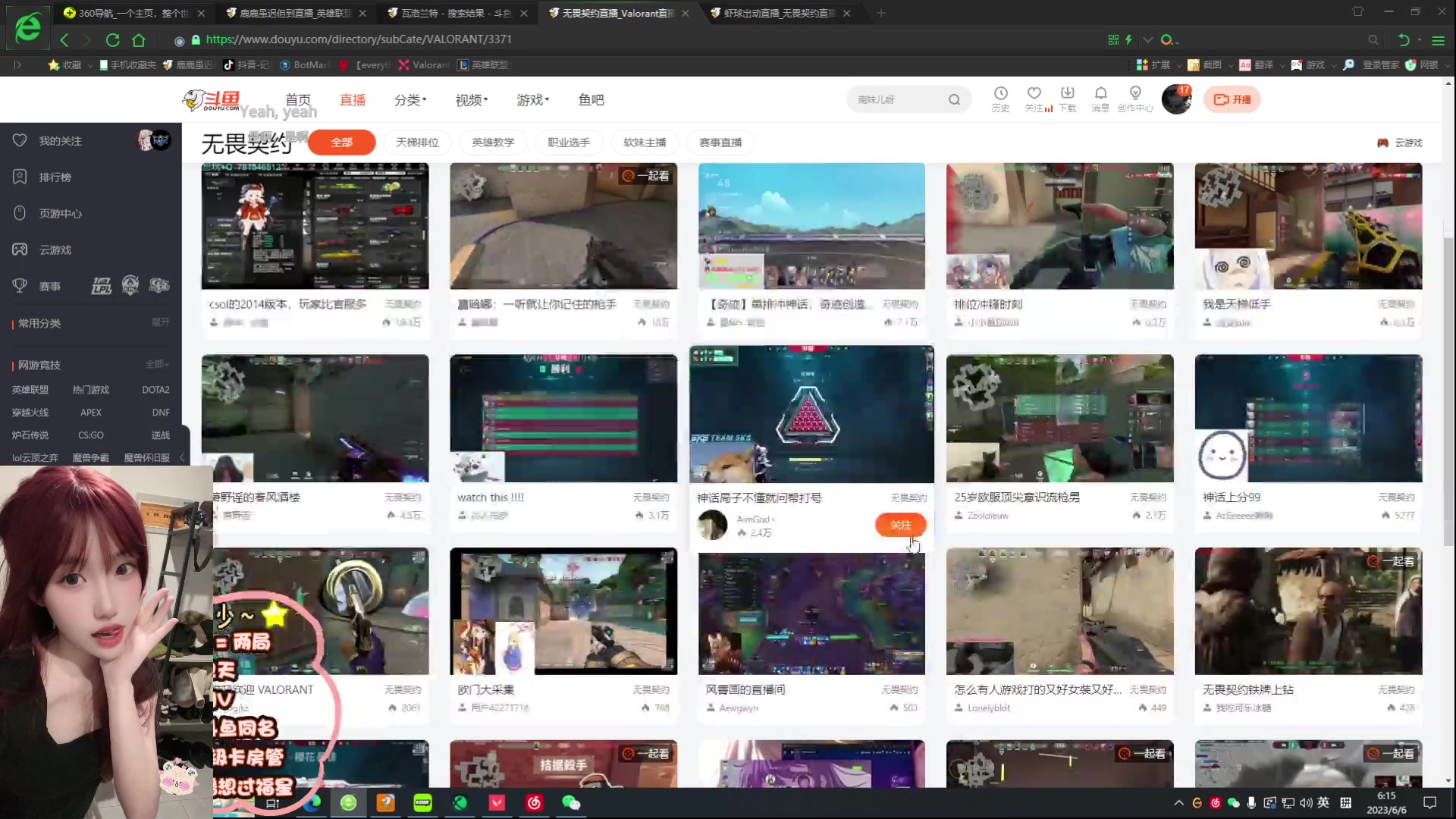Open 英雄联盟 category in sidebar

click(x=30, y=390)
